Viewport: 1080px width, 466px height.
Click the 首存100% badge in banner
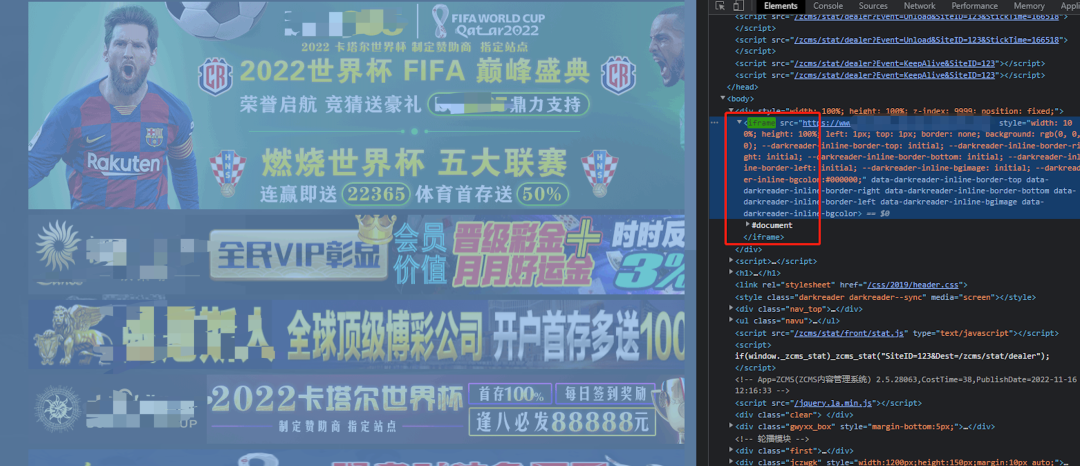point(510,394)
